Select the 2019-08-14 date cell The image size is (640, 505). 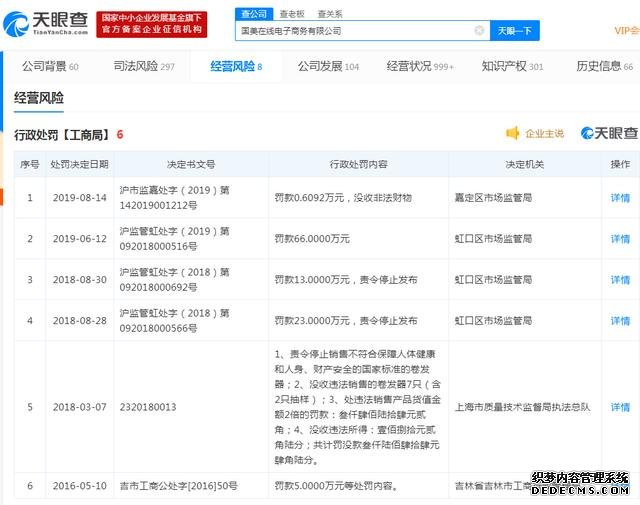click(x=80, y=198)
